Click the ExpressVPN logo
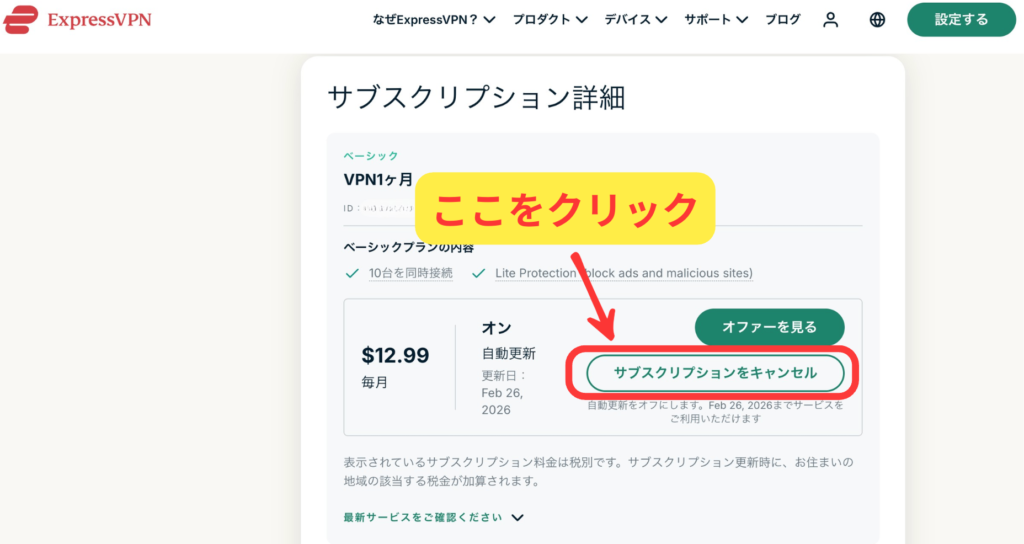 tap(77, 19)
